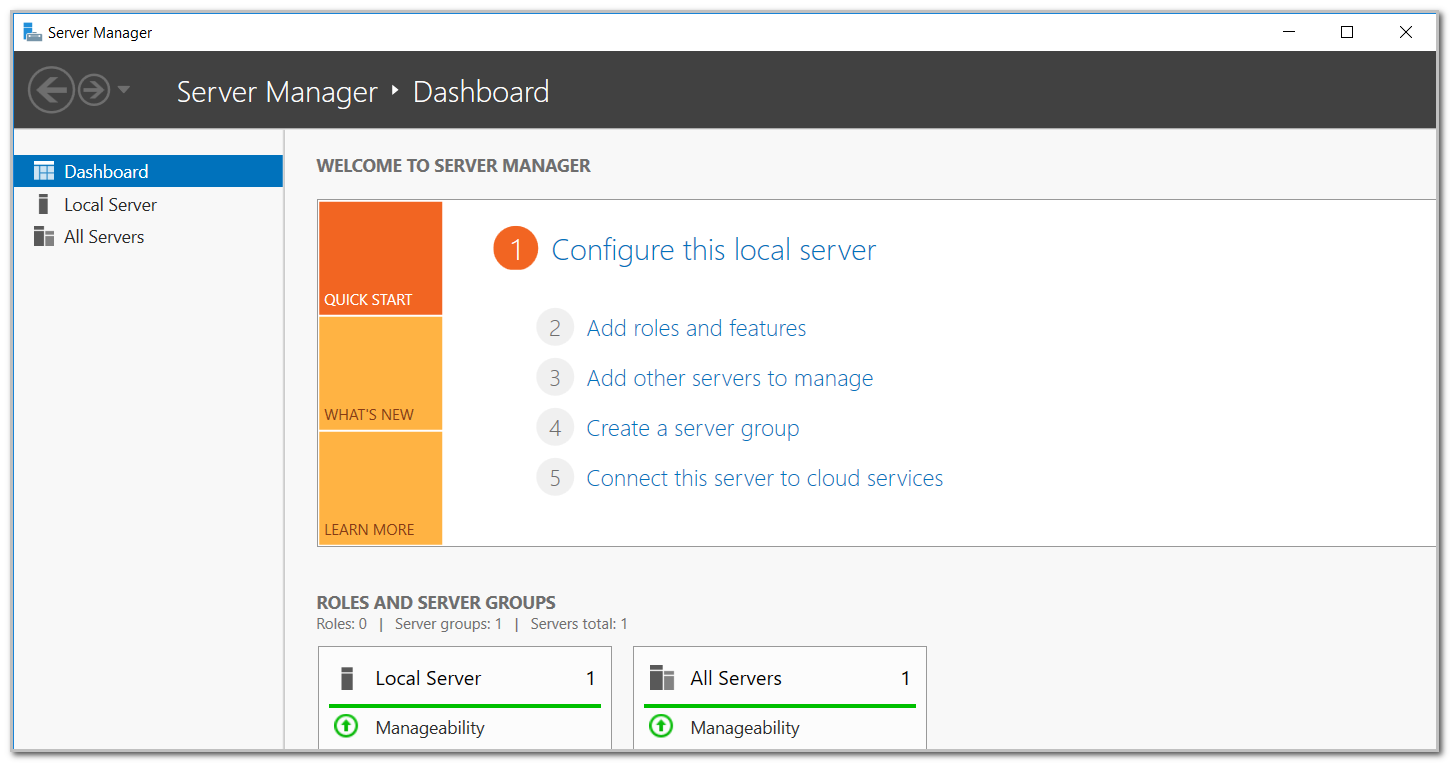Viewport: 1450px width, 763px height.
Task: Click the green Manageability status icon under All Servers
Action: [660, 726]
